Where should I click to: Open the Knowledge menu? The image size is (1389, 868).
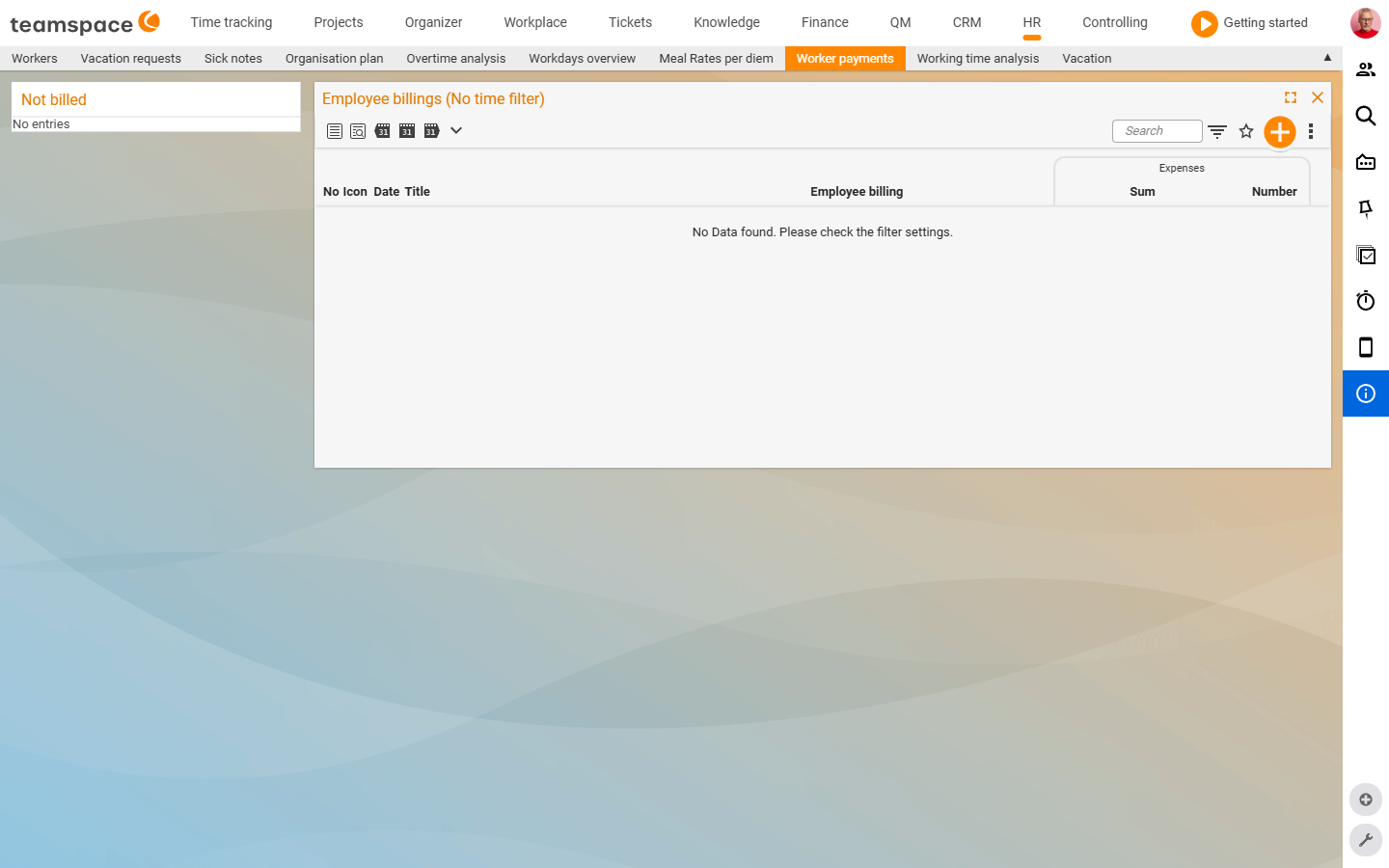[x=726, y=22]
